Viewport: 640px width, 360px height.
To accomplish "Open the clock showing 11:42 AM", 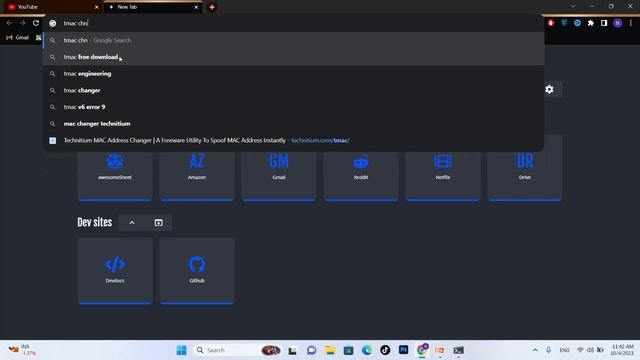I will click(x=622, y=350).
